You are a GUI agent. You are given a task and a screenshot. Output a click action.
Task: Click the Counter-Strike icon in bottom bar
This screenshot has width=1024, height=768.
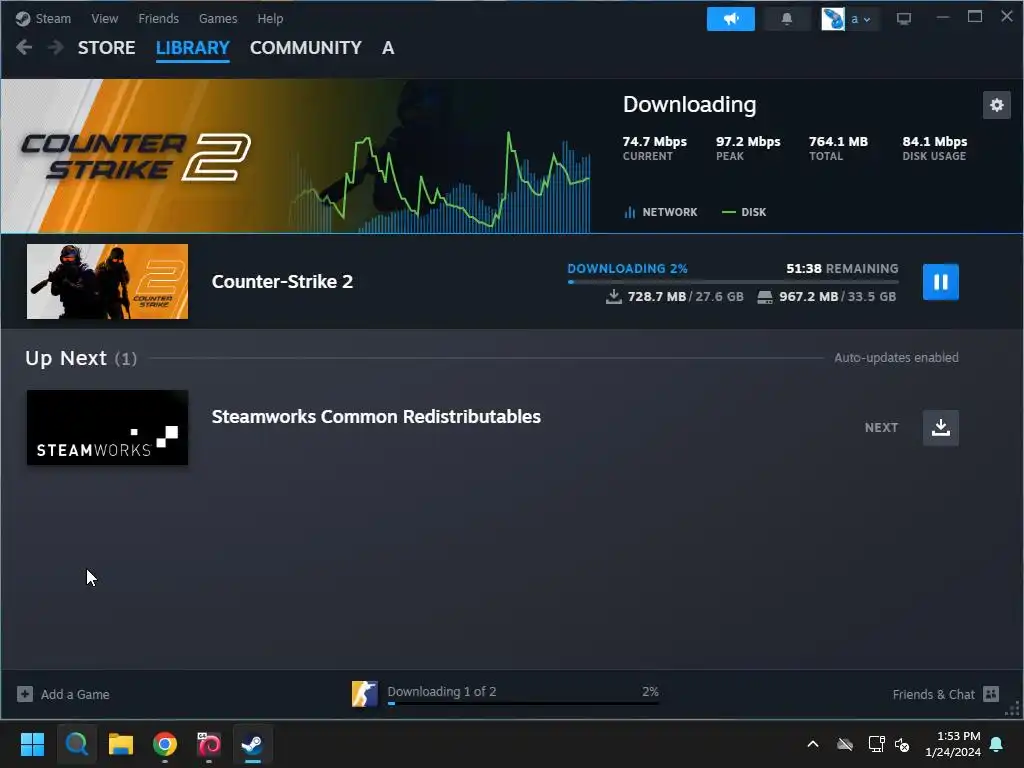tap(364, 694)
